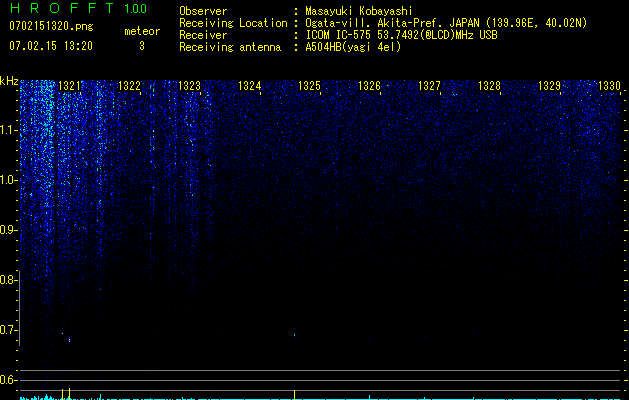Click the 1329 time marker
Viewport: 629px width, 400px height.
pyautogui.click(x=549, y=86)
